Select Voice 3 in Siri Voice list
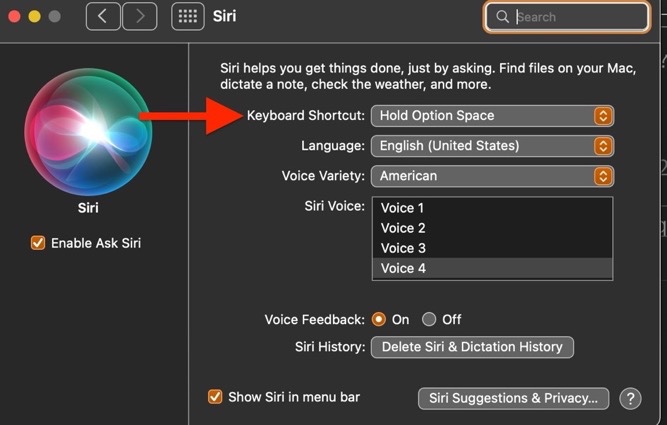Image resolution: width=667 pixels, height=425 pixels. (492, 248)
